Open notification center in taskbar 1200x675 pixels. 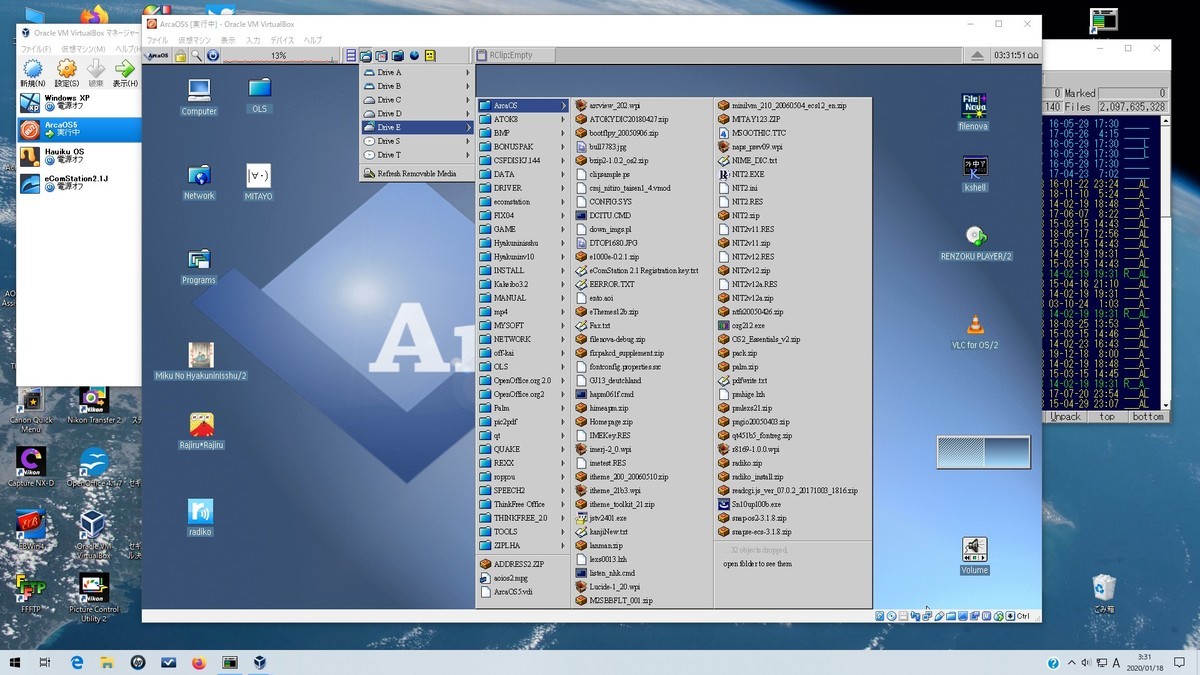(1179, 662)
